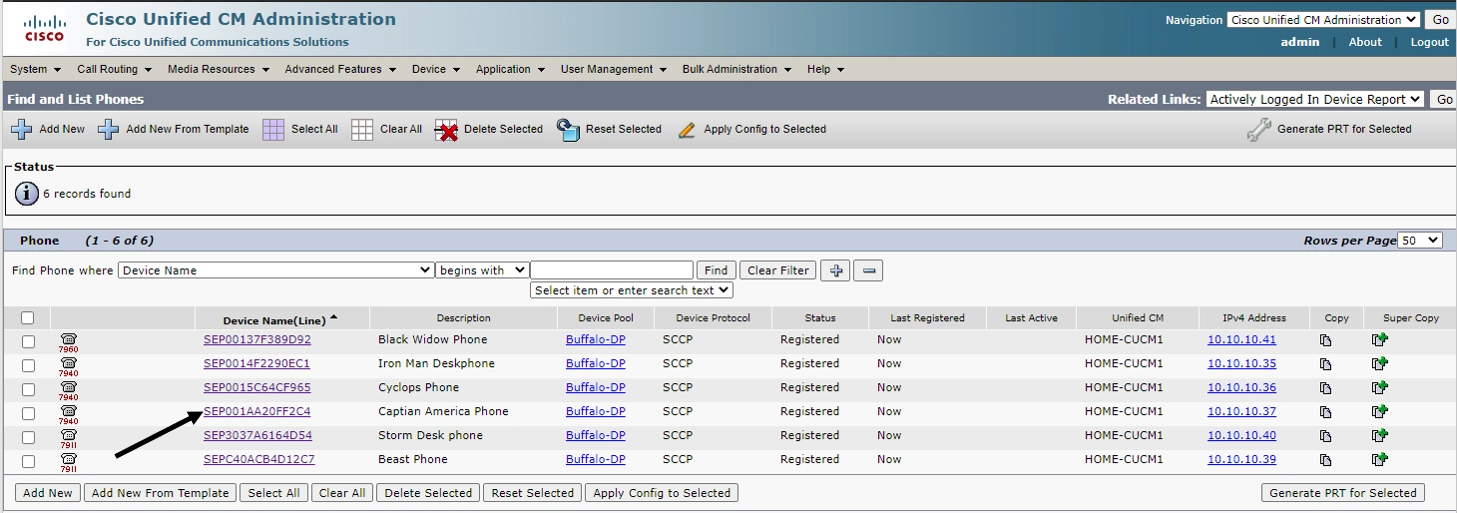Check the box for SEPC40ACB4D12C7

[28, 462]
